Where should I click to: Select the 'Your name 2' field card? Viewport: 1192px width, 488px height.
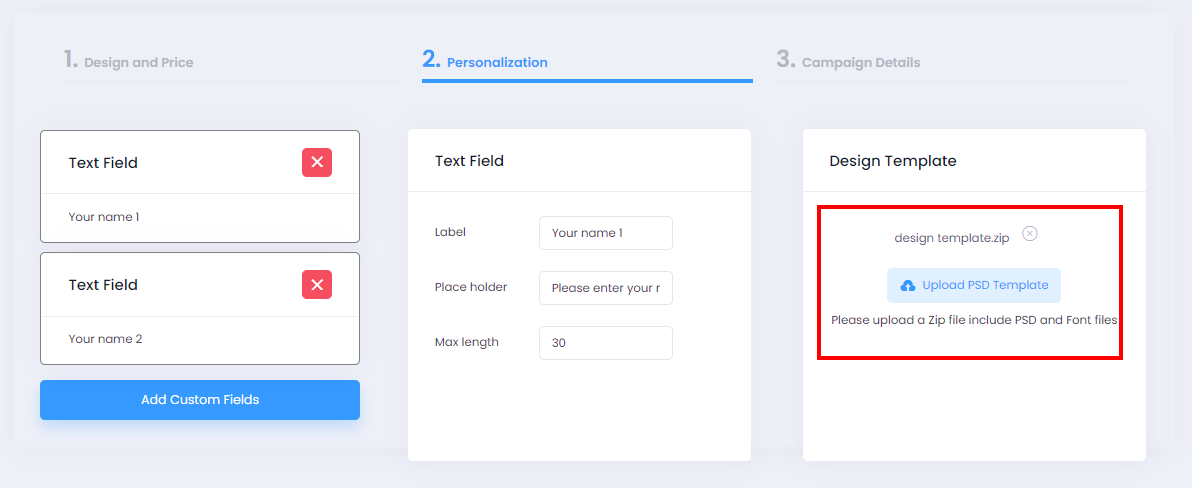200,309
